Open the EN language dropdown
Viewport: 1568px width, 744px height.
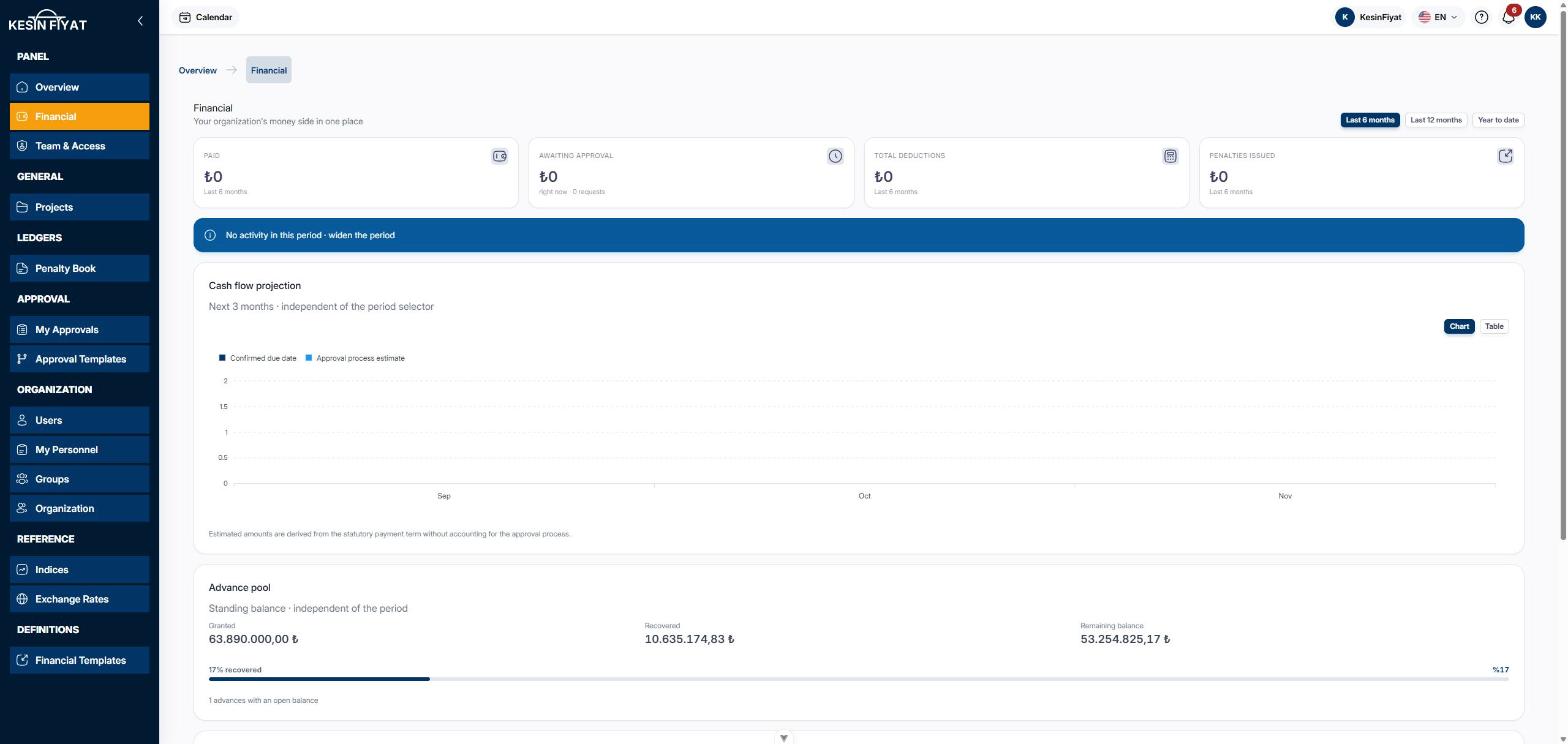[x=1438, y=17]
